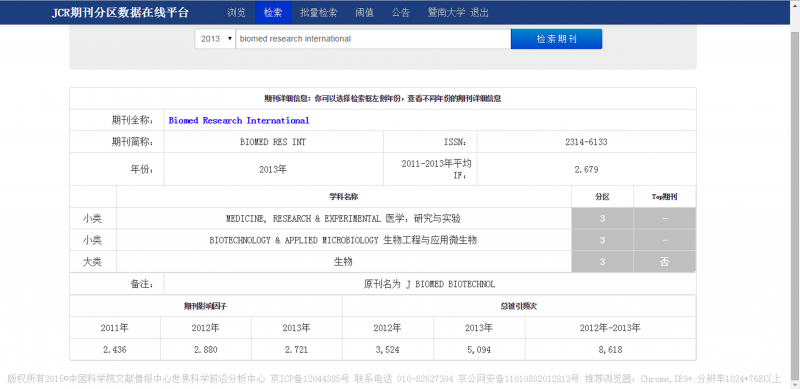Open the 浏览 browse menu item

click(236, 13)
